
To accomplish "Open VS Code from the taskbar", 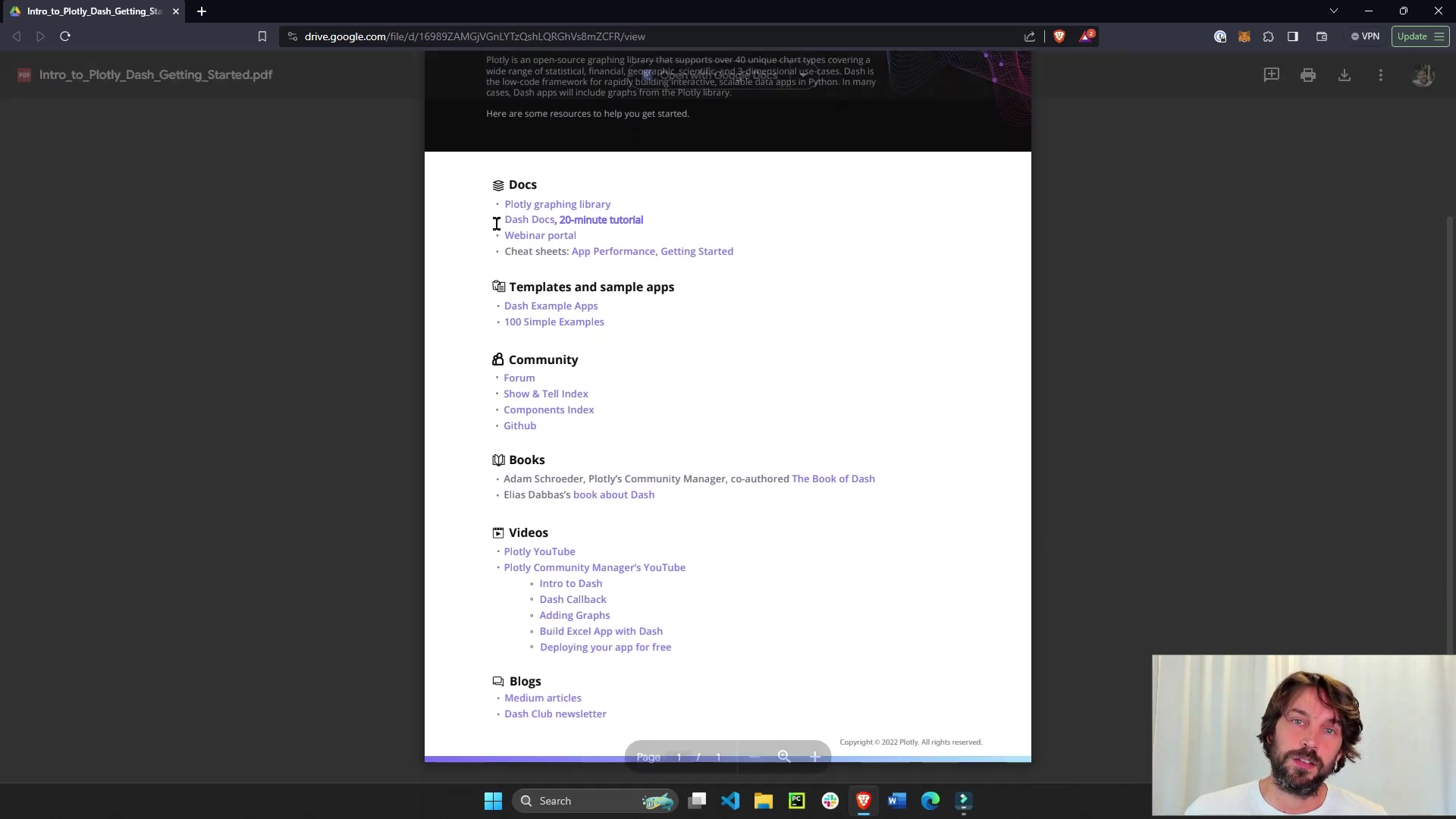I will point(730,801).
